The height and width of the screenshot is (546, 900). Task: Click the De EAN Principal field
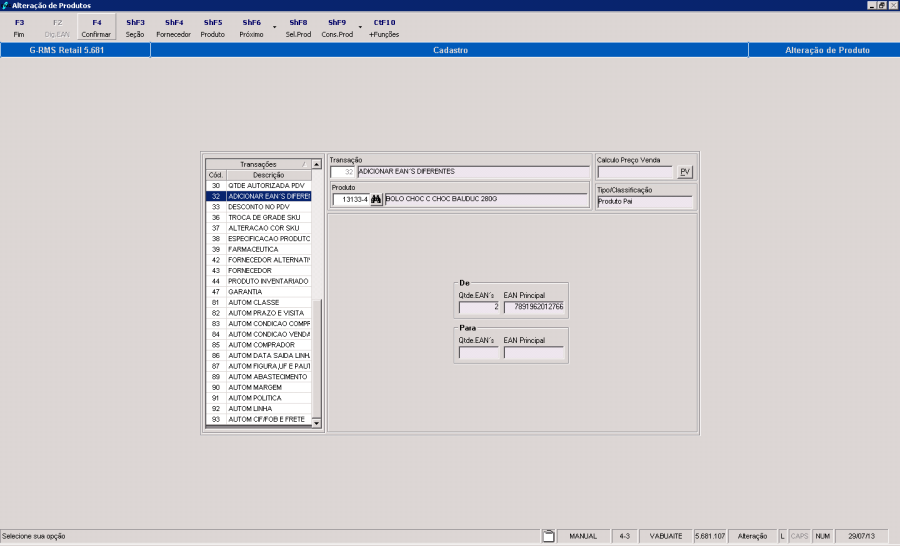tap(534, 307)
